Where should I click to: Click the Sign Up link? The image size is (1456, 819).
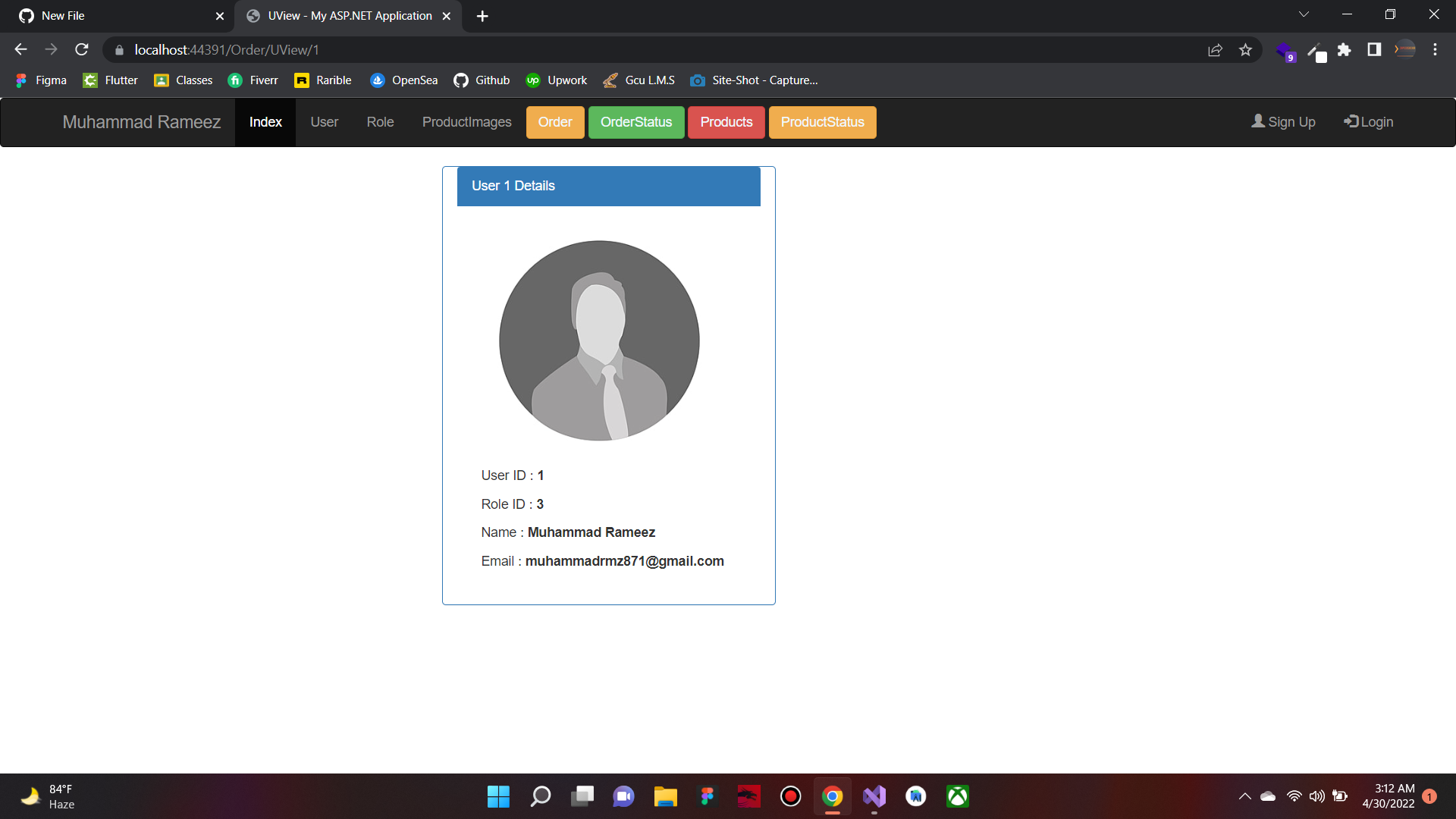pyautogui.click(x=1282, y=121)
